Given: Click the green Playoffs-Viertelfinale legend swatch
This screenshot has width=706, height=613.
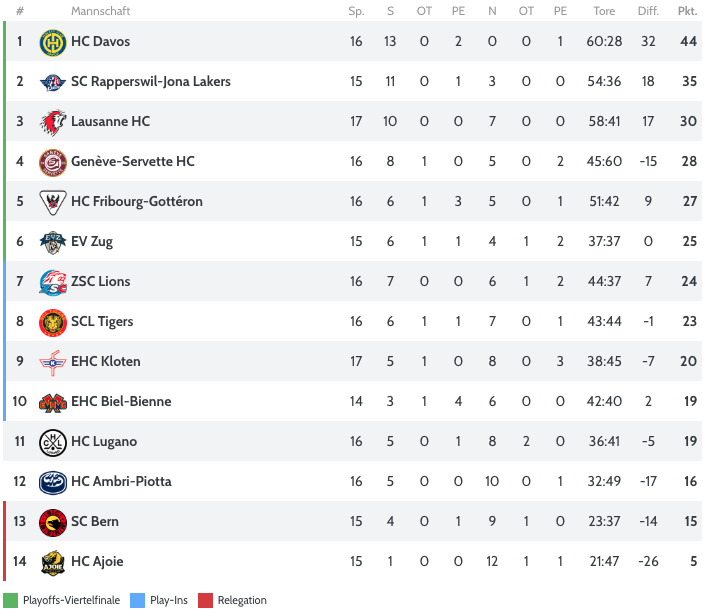Looking at the screenshot, I should pos(11,601).
